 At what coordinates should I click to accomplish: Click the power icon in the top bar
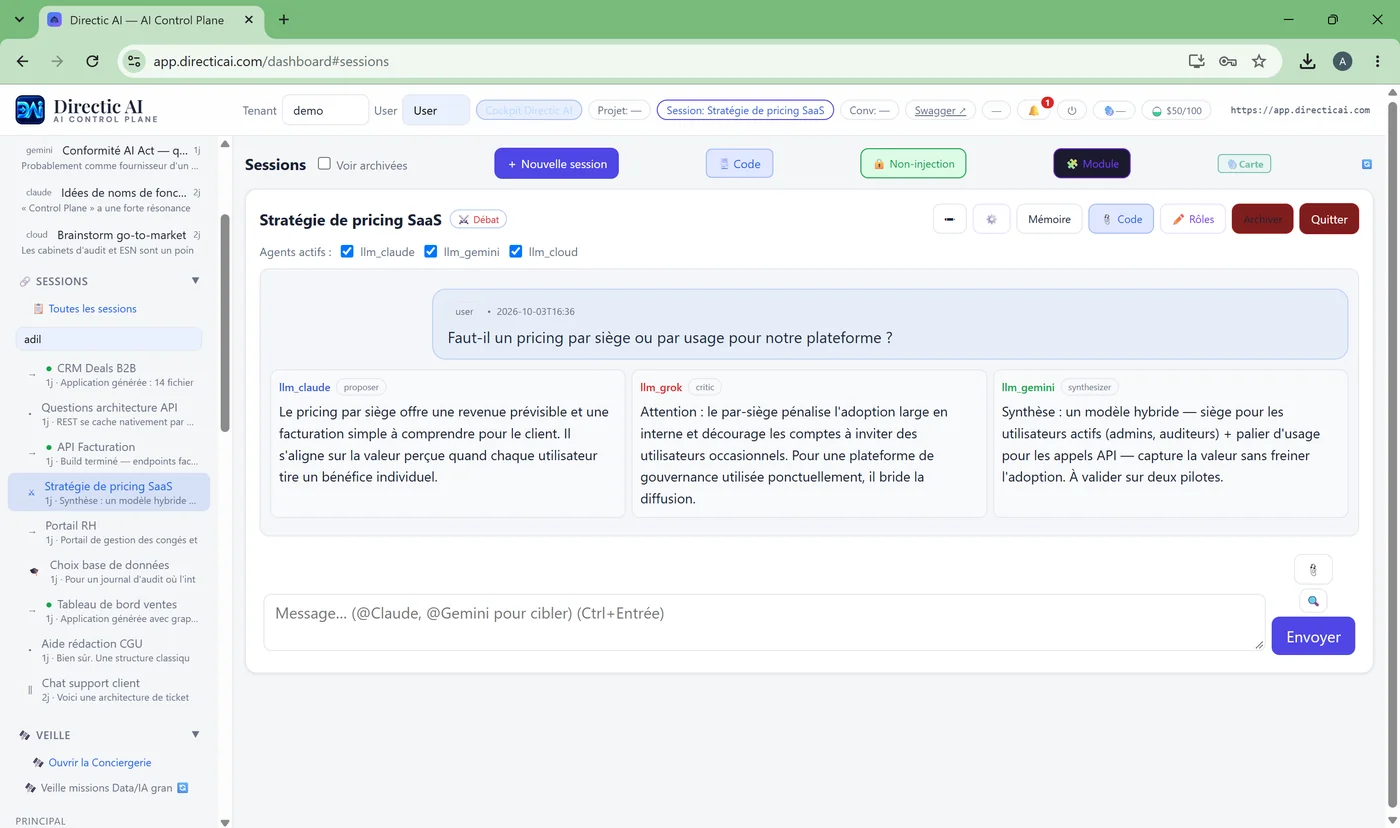(1072, 110)
